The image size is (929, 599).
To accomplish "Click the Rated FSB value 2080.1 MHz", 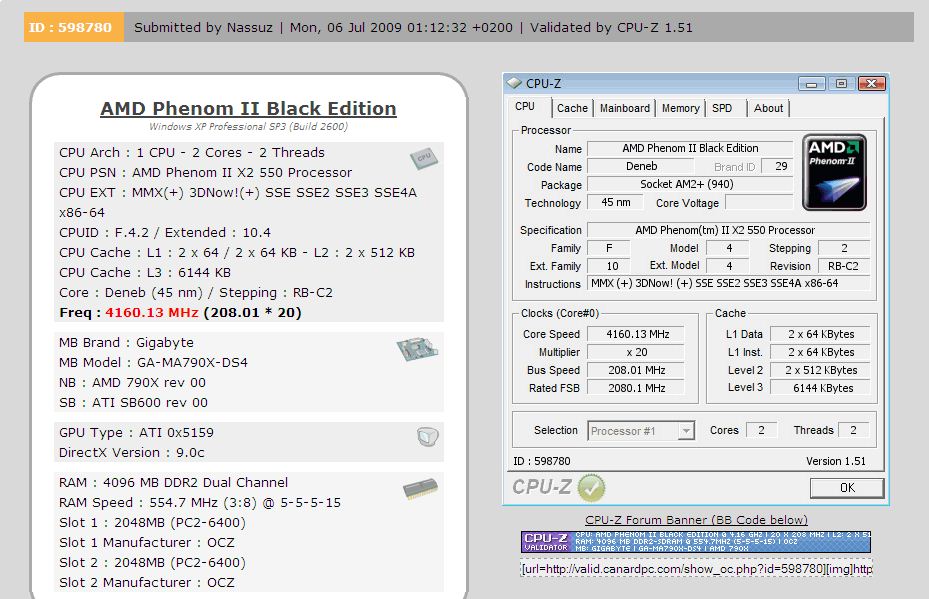I will [x=635, y=388].
